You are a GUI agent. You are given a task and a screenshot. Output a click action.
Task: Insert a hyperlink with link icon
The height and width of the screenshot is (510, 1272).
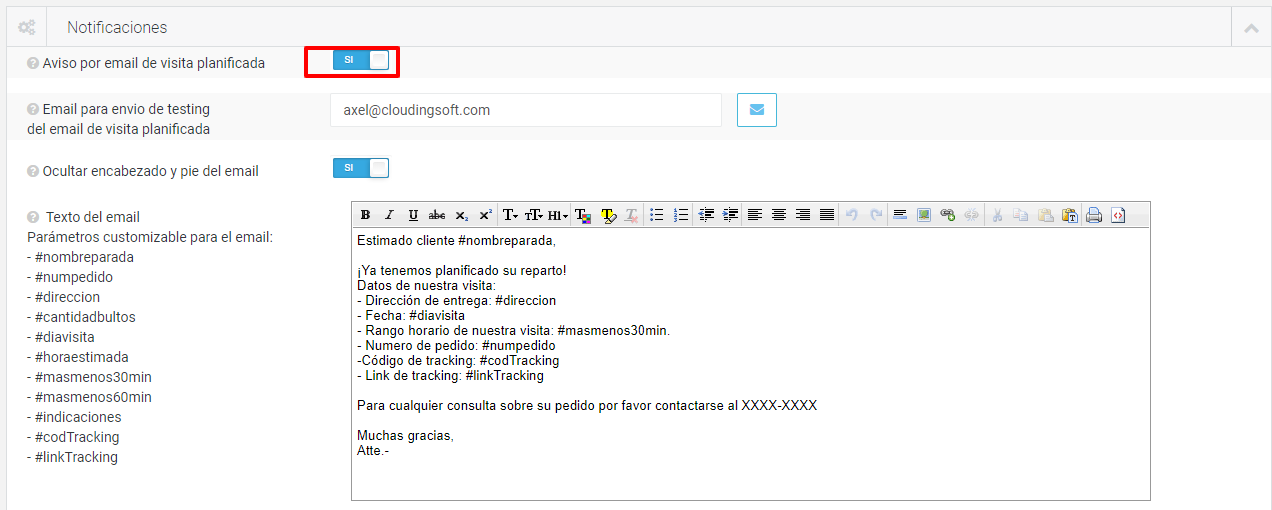click(x=948, y=215)
